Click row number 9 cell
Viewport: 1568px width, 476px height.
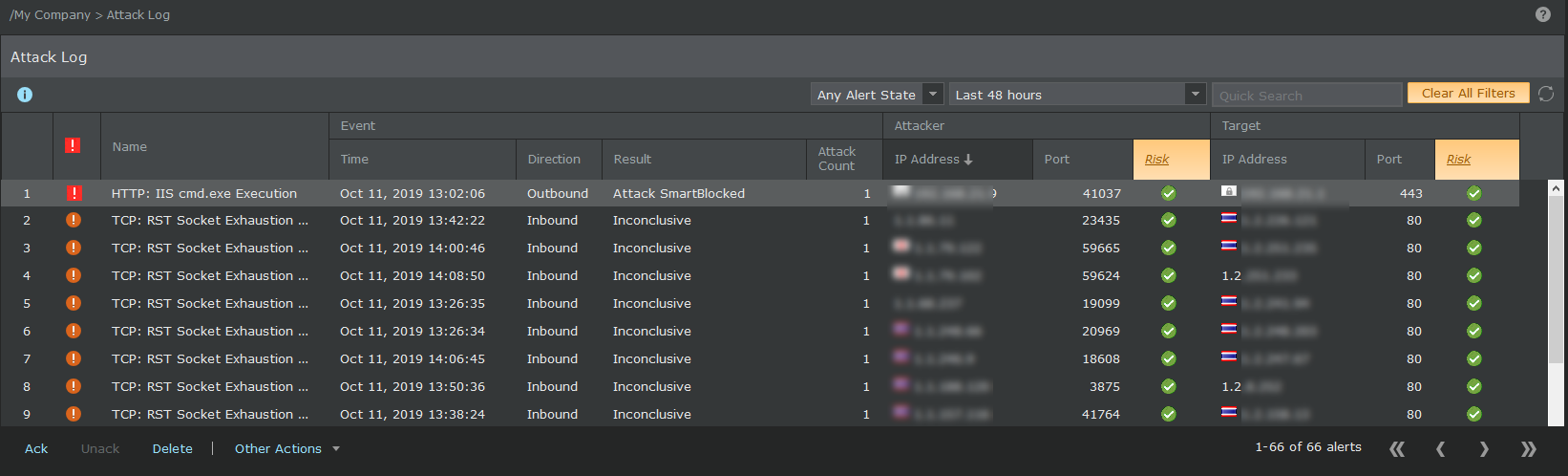[x=27, y=414]
